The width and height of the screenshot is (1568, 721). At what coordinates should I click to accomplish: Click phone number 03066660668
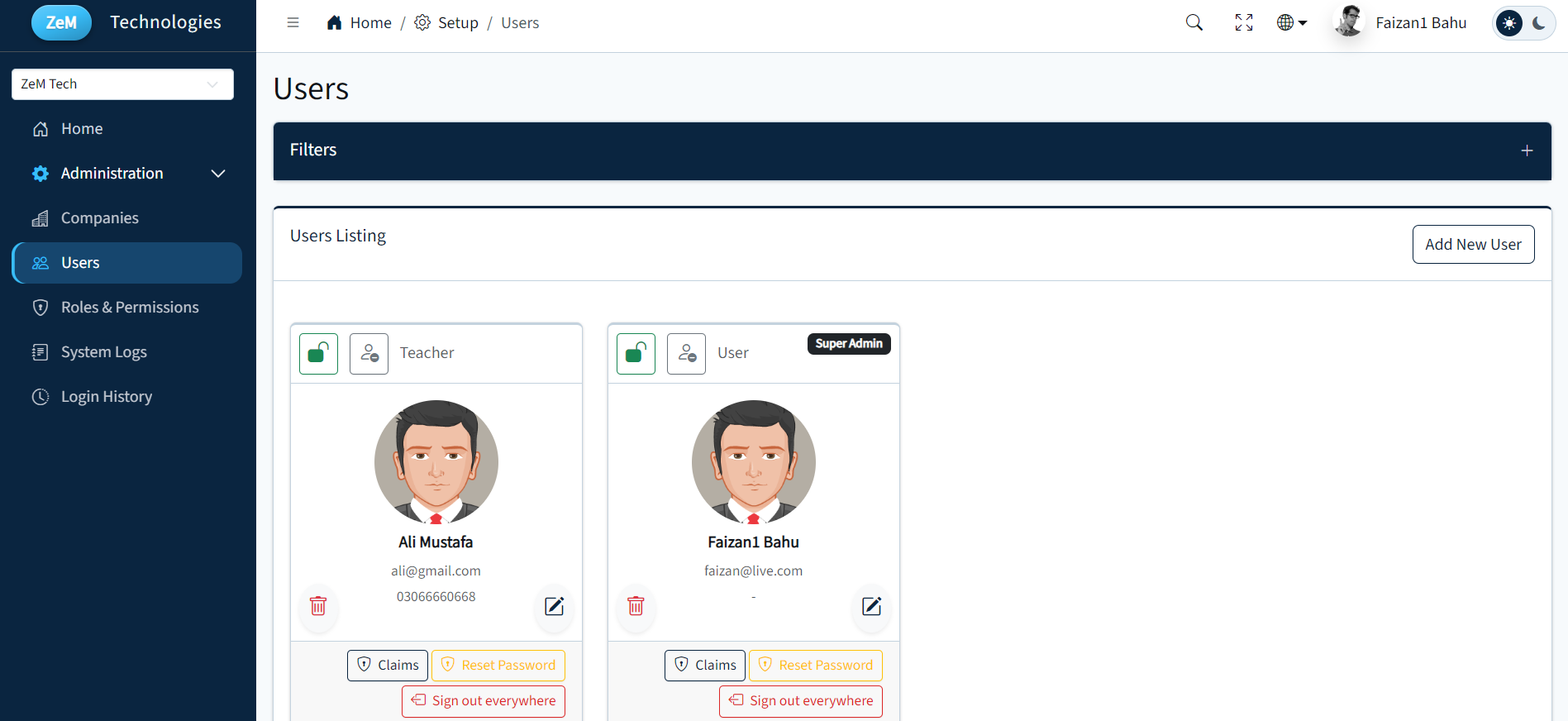point(436,597)
